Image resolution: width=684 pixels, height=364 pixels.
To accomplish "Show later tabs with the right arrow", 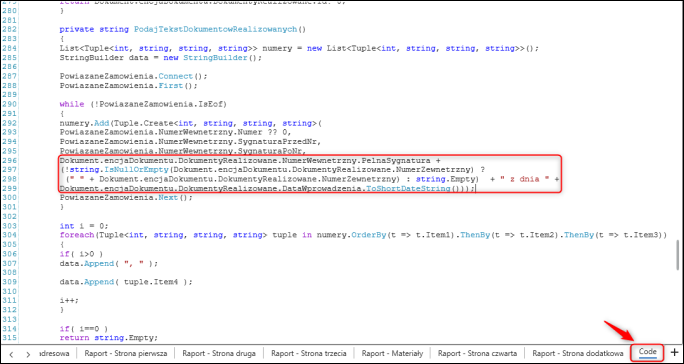I will coord(28,354).
